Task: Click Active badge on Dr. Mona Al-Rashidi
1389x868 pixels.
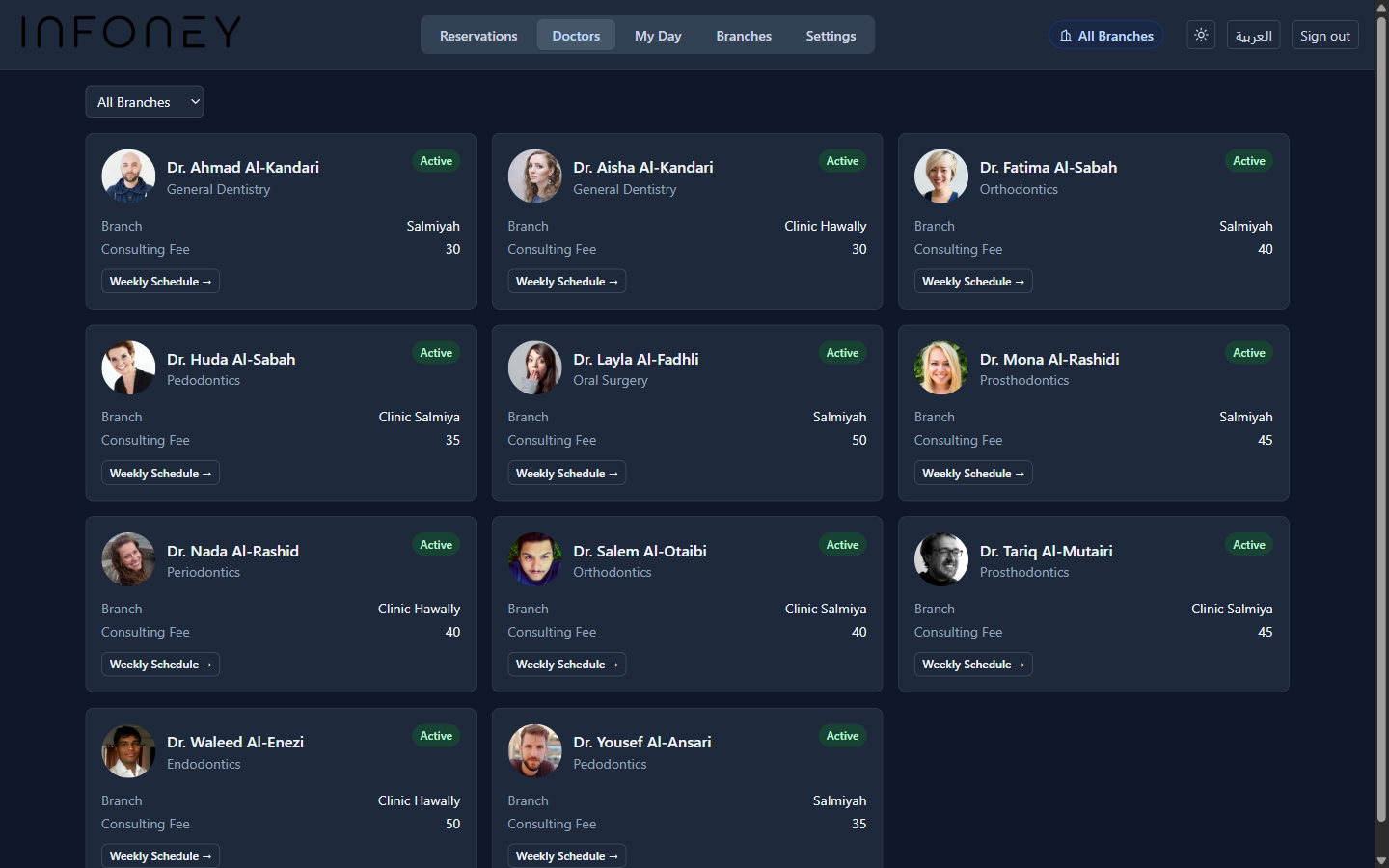Action: (1249, 353)
